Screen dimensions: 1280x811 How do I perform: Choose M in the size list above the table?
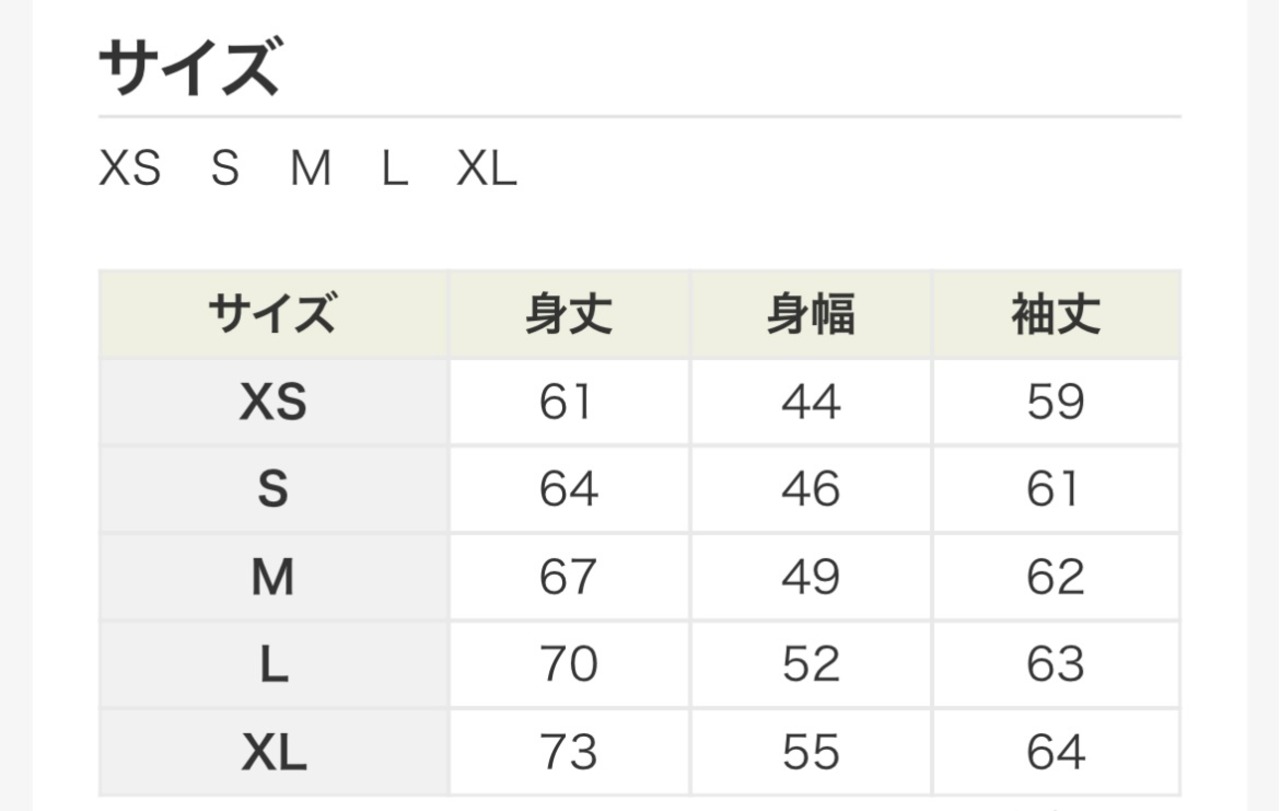point(310,170)
